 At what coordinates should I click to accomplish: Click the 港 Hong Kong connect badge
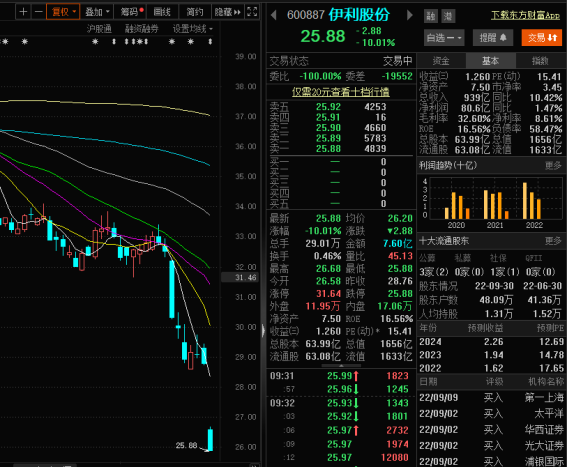point(448,16)
